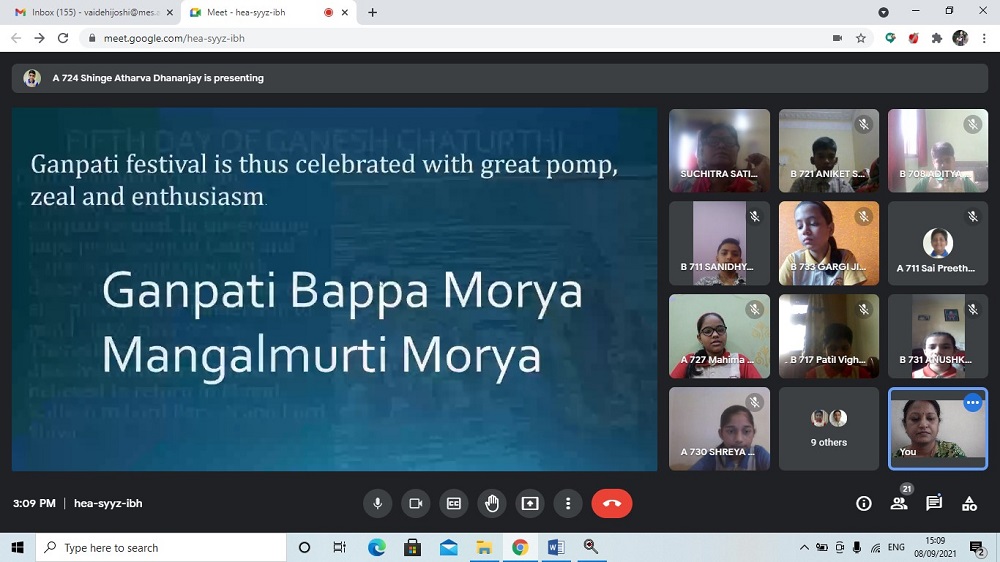
Task: Open a new browser tab
Action: coord(373,12)
